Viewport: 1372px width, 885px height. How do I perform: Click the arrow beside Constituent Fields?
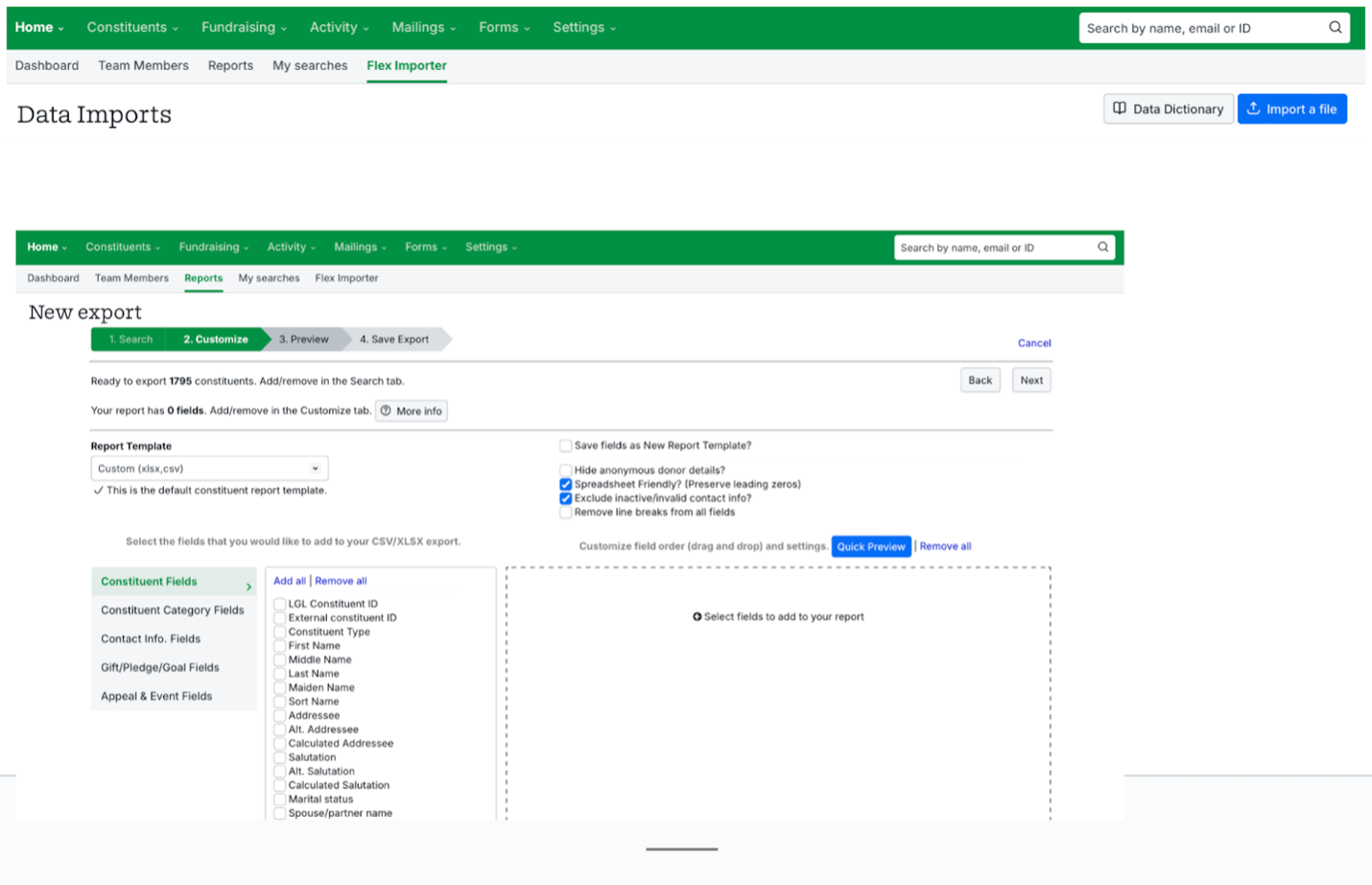tap(248, 586)
